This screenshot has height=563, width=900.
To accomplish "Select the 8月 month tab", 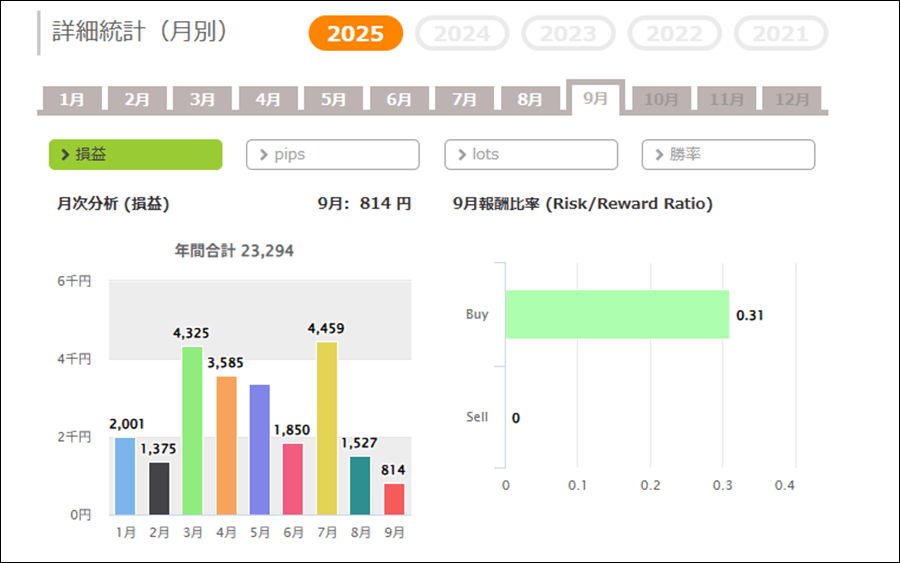I will [530, 100].
